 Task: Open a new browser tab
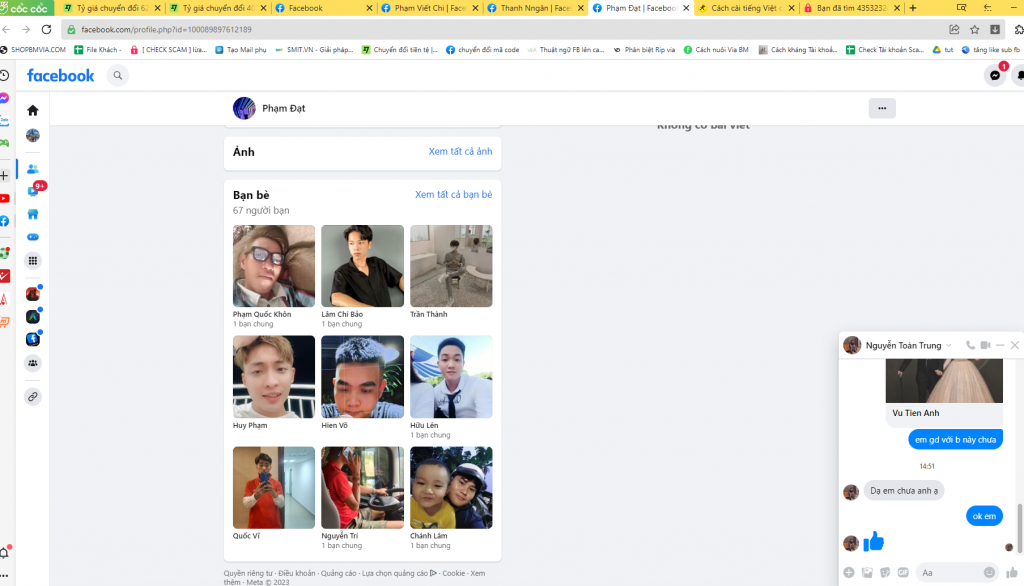pos(913,8)
